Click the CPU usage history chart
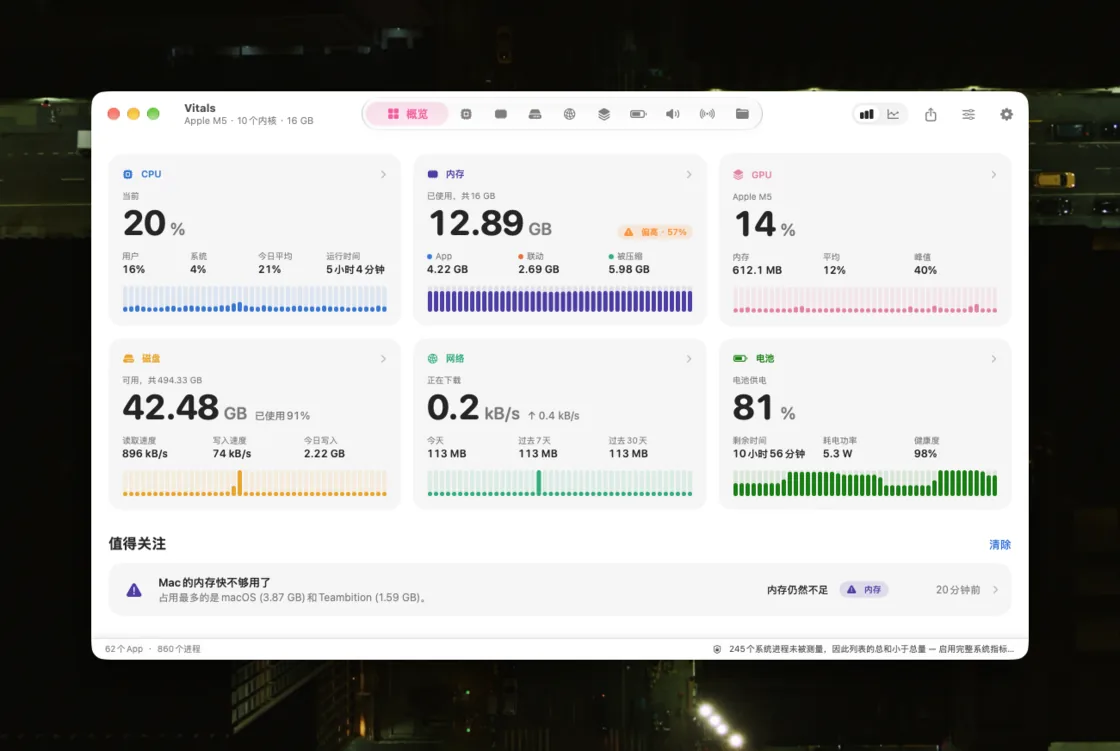This screenshot has height=751, width=1120. coord(254,299)
